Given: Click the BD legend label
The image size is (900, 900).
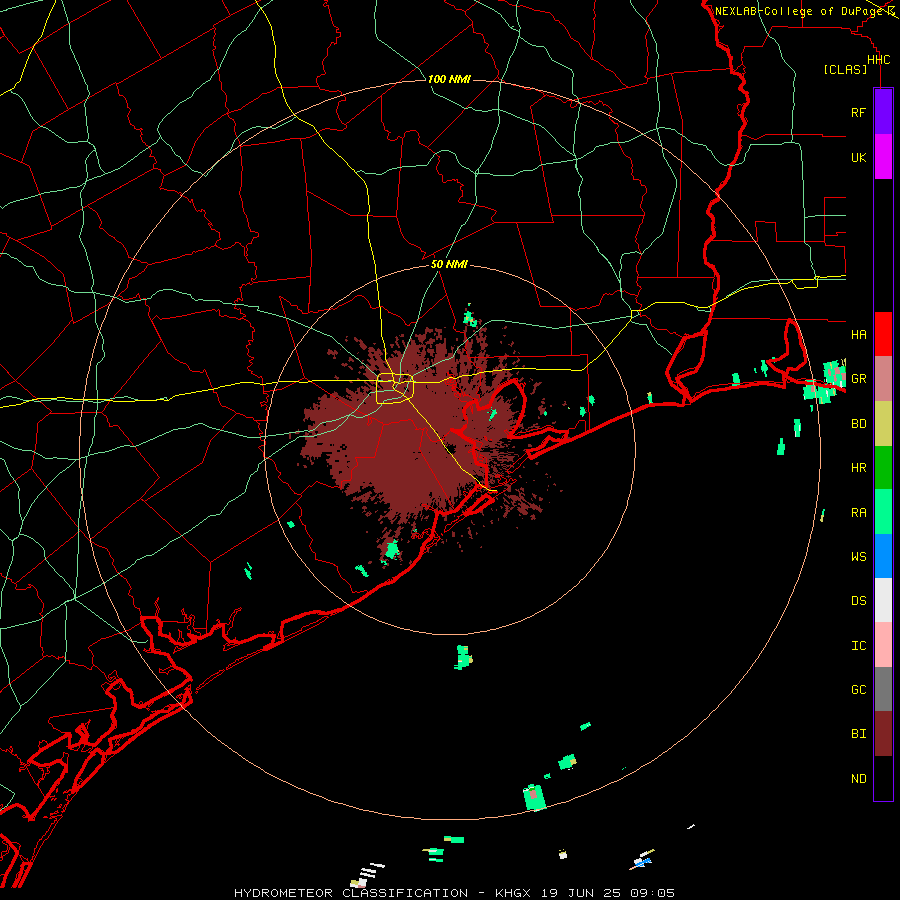Looking at the screenshot, I should (858, 423).
